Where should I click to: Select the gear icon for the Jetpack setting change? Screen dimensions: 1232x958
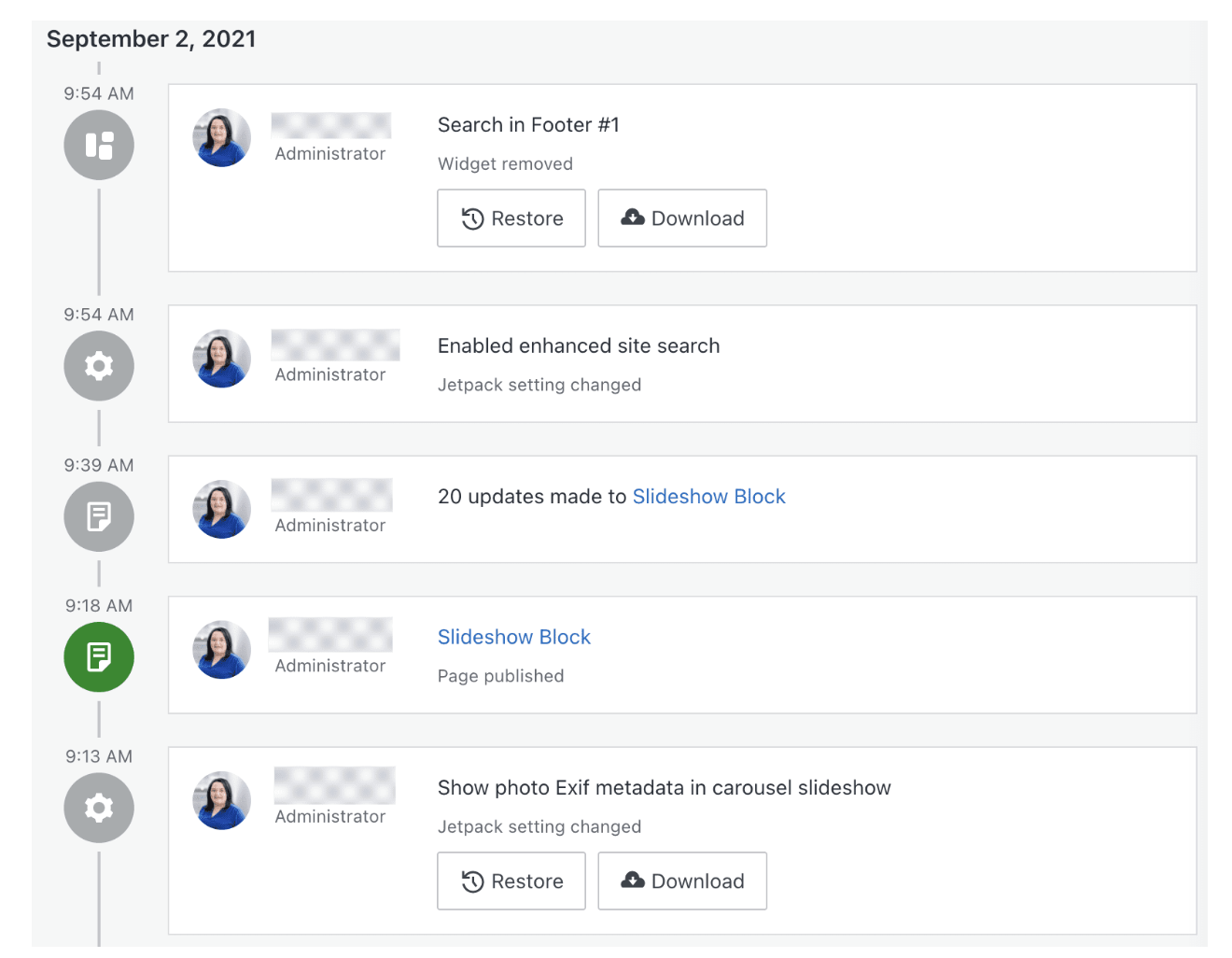click(x=99, y=366)
